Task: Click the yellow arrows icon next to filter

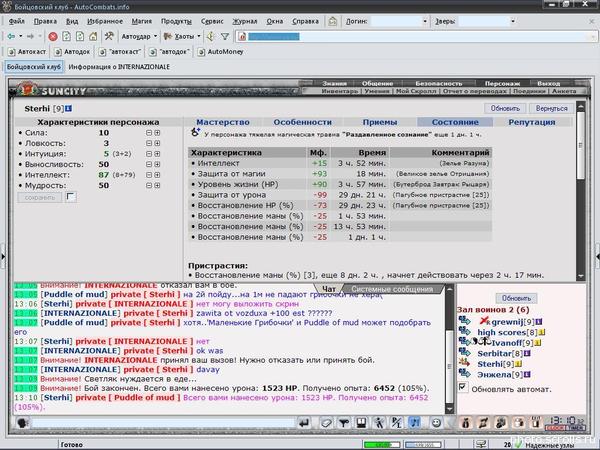Action: (210, 36)
